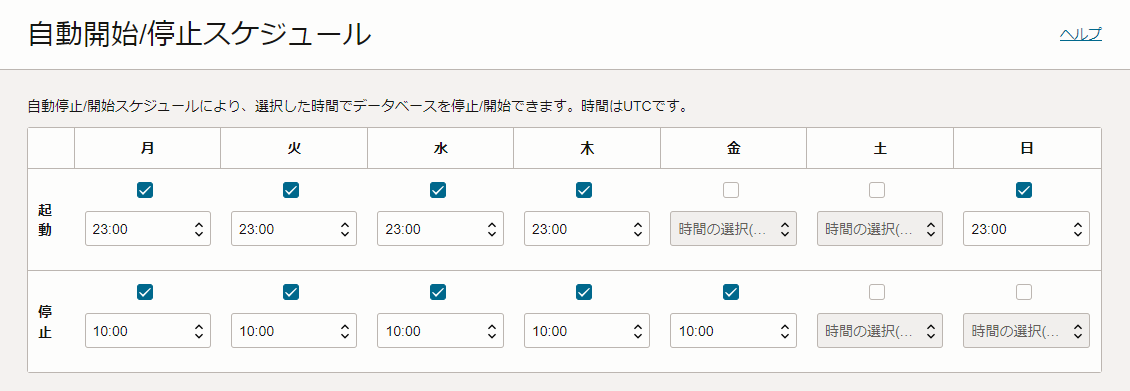1130x391 pixels.
Task: Open Thursday start time dropdown arrows
Action: [x=637, y=229]
